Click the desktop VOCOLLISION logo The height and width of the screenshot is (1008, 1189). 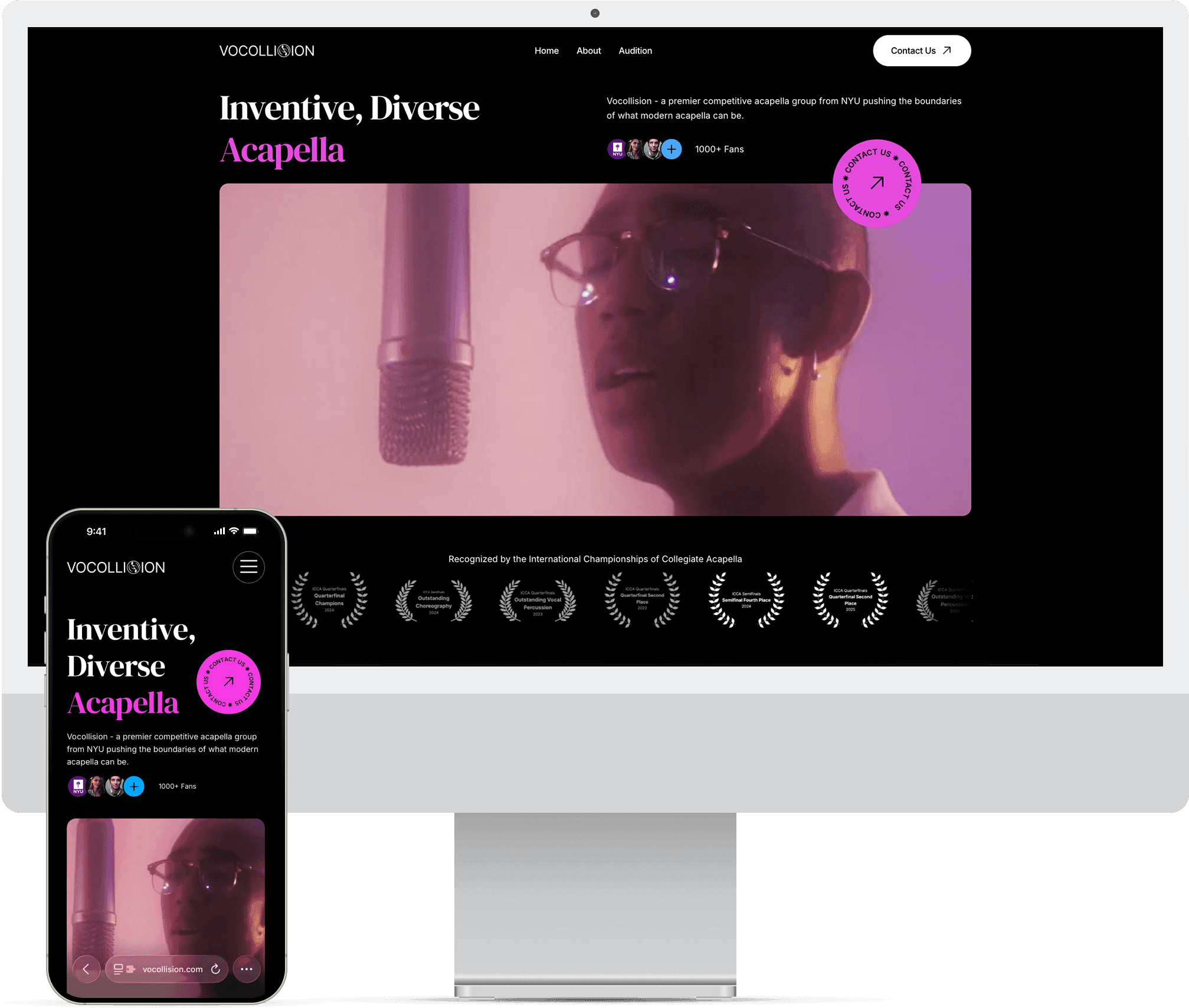pos(267,51)
